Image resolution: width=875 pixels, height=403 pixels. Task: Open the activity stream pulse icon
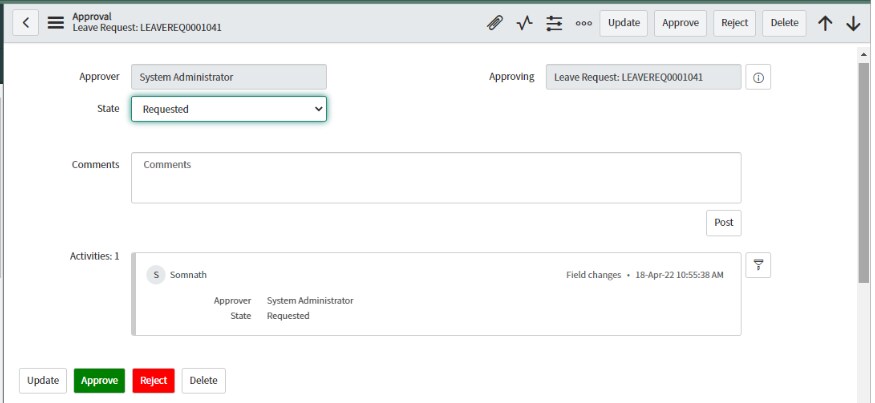524,23
